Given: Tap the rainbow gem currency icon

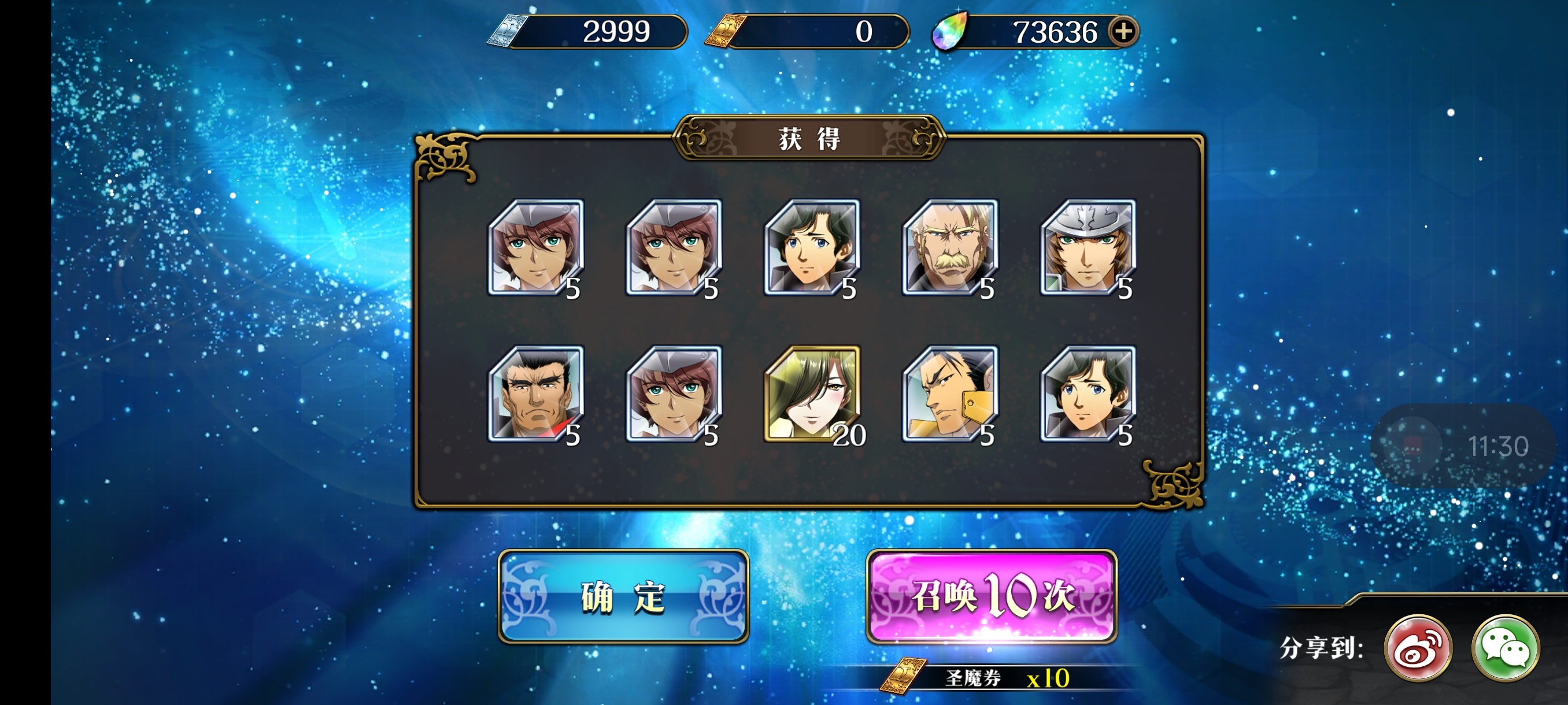Looking at the screenshot, I should pyautogui.click(x=949, y=31).
